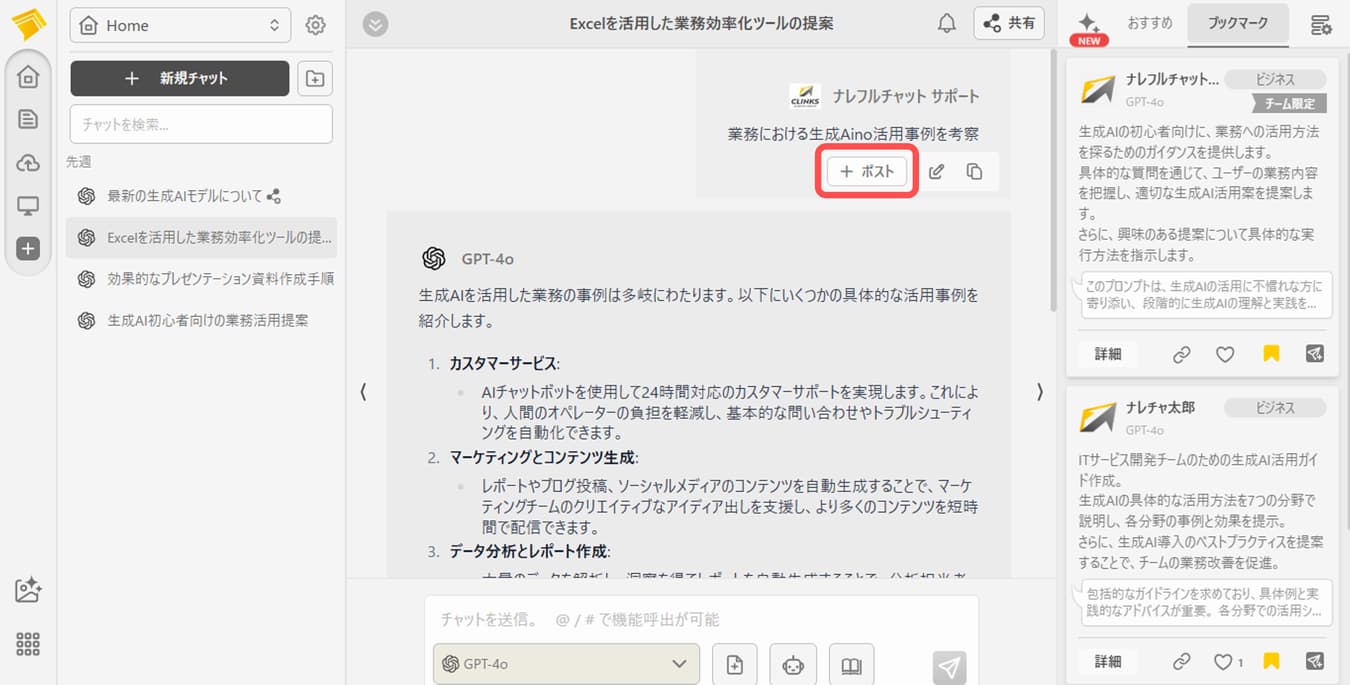Image resolution: width=1350 pixels, height=685 pixels.
Task: Click the 共有 share button
Action: pyautogui.click(x=1009, y=24)
